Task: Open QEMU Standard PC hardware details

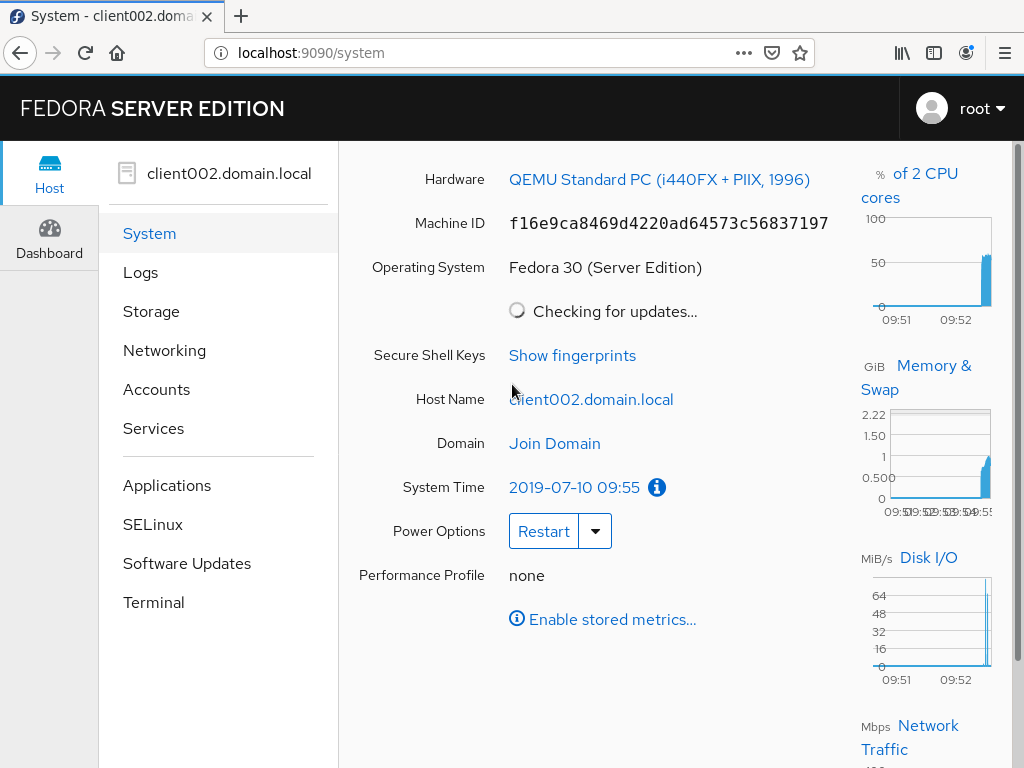Action: (659, 179)
